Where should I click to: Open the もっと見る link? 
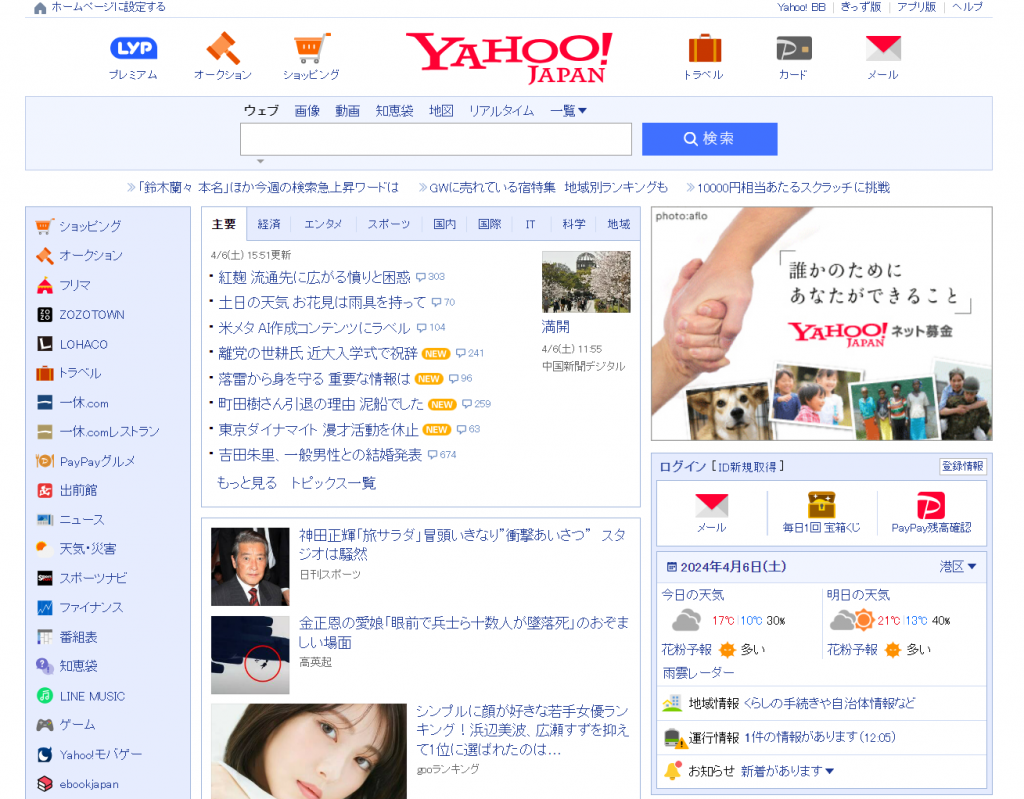point(247,483)
